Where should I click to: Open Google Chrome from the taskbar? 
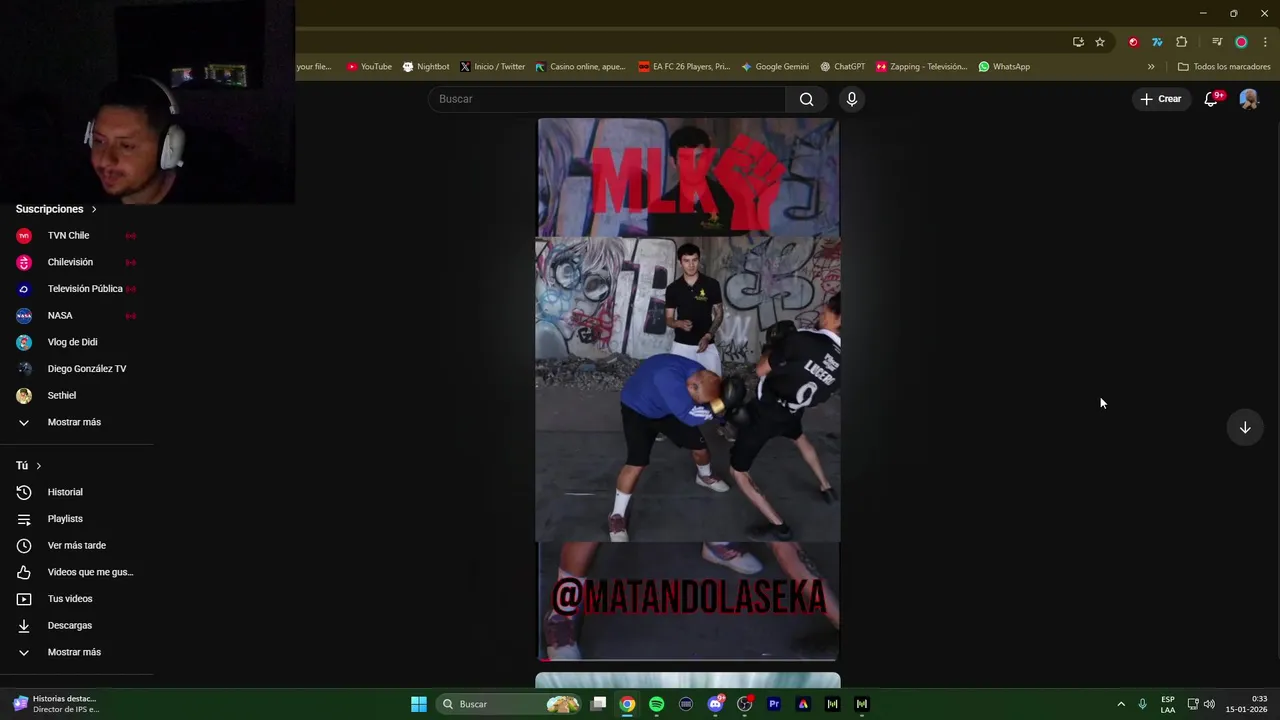[x=627, y=704]
